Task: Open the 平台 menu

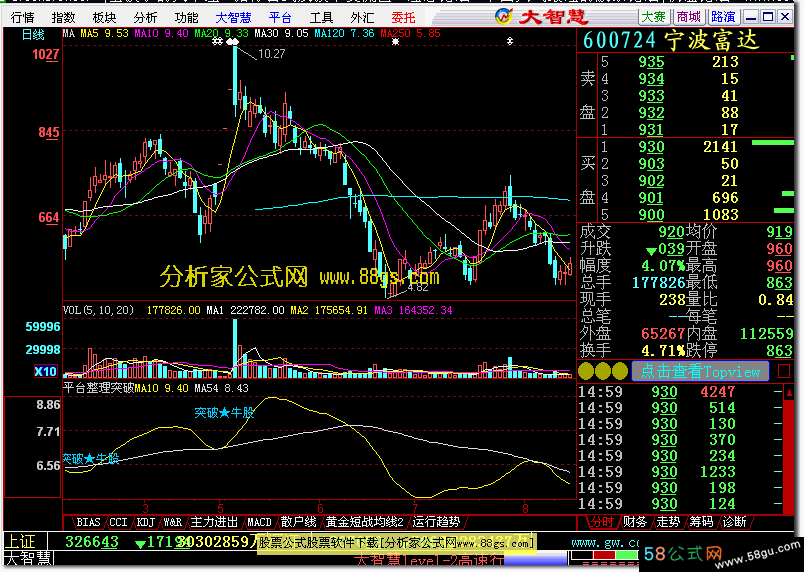Action: tap(280, 18)
